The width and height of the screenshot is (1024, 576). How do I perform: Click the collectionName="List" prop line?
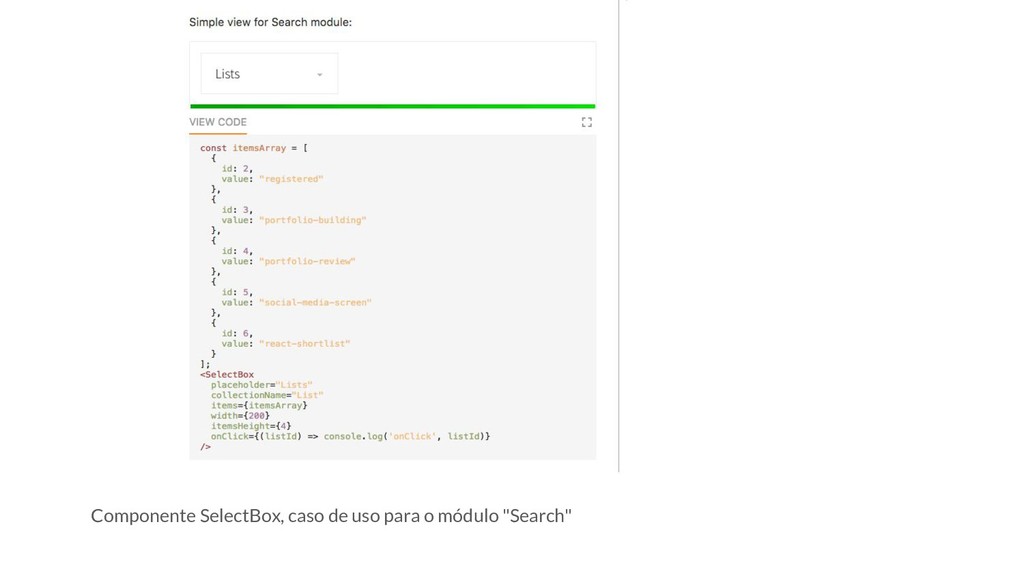266,395
